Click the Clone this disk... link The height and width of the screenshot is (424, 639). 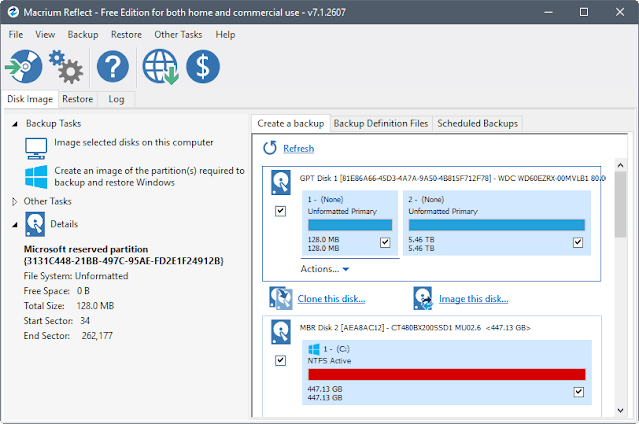(x=331, y=298)
